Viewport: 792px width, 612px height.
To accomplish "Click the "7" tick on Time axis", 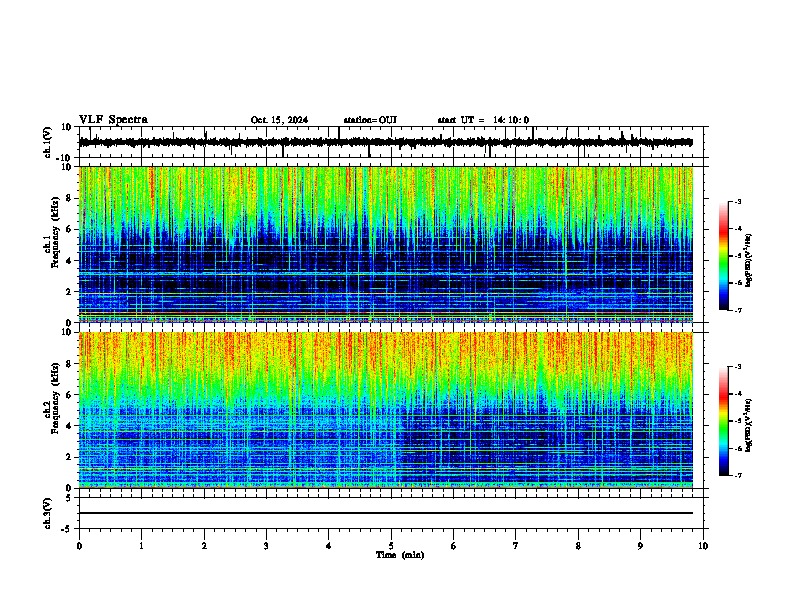I will click(x=516, y=546).
